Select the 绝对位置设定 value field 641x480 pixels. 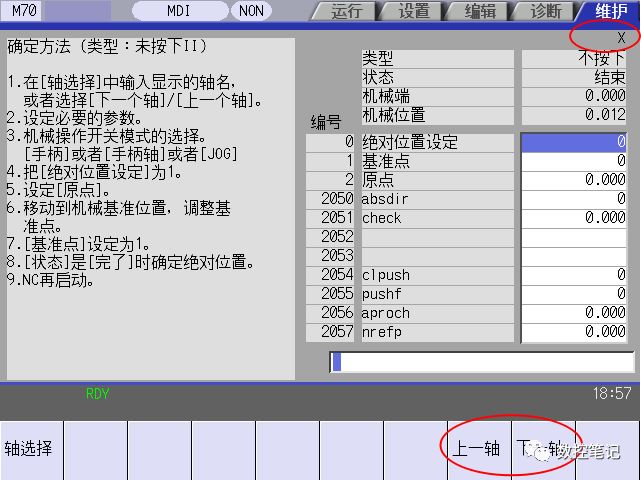pos(575,142)
